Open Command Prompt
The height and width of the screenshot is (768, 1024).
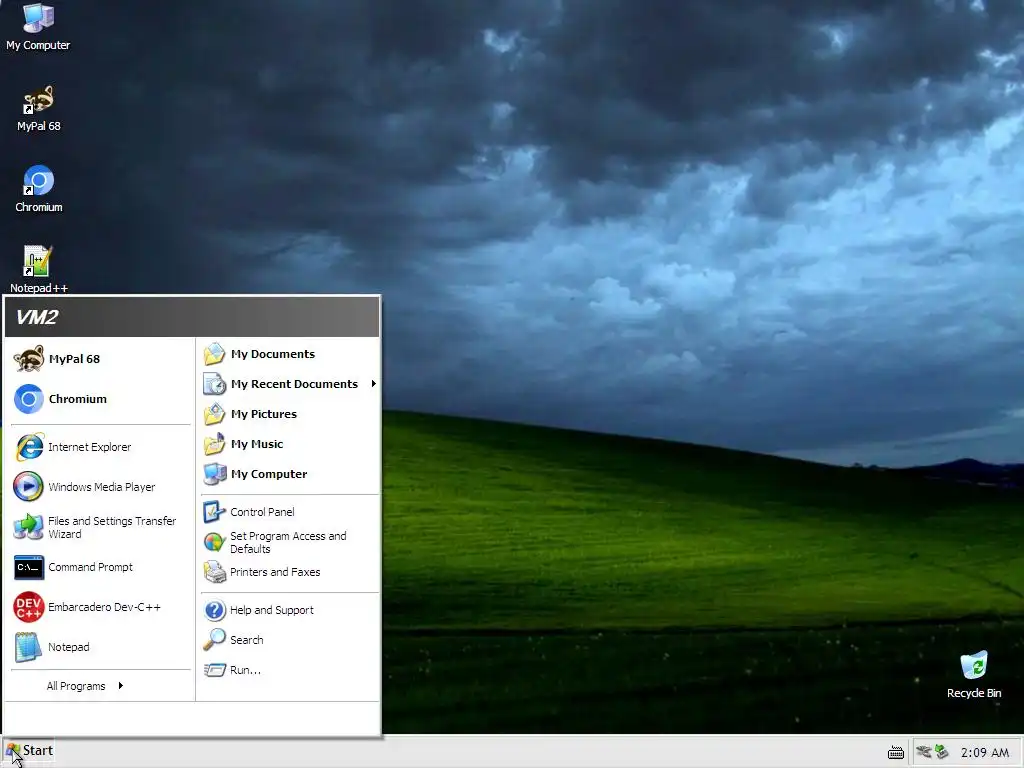tap(101, 568)
